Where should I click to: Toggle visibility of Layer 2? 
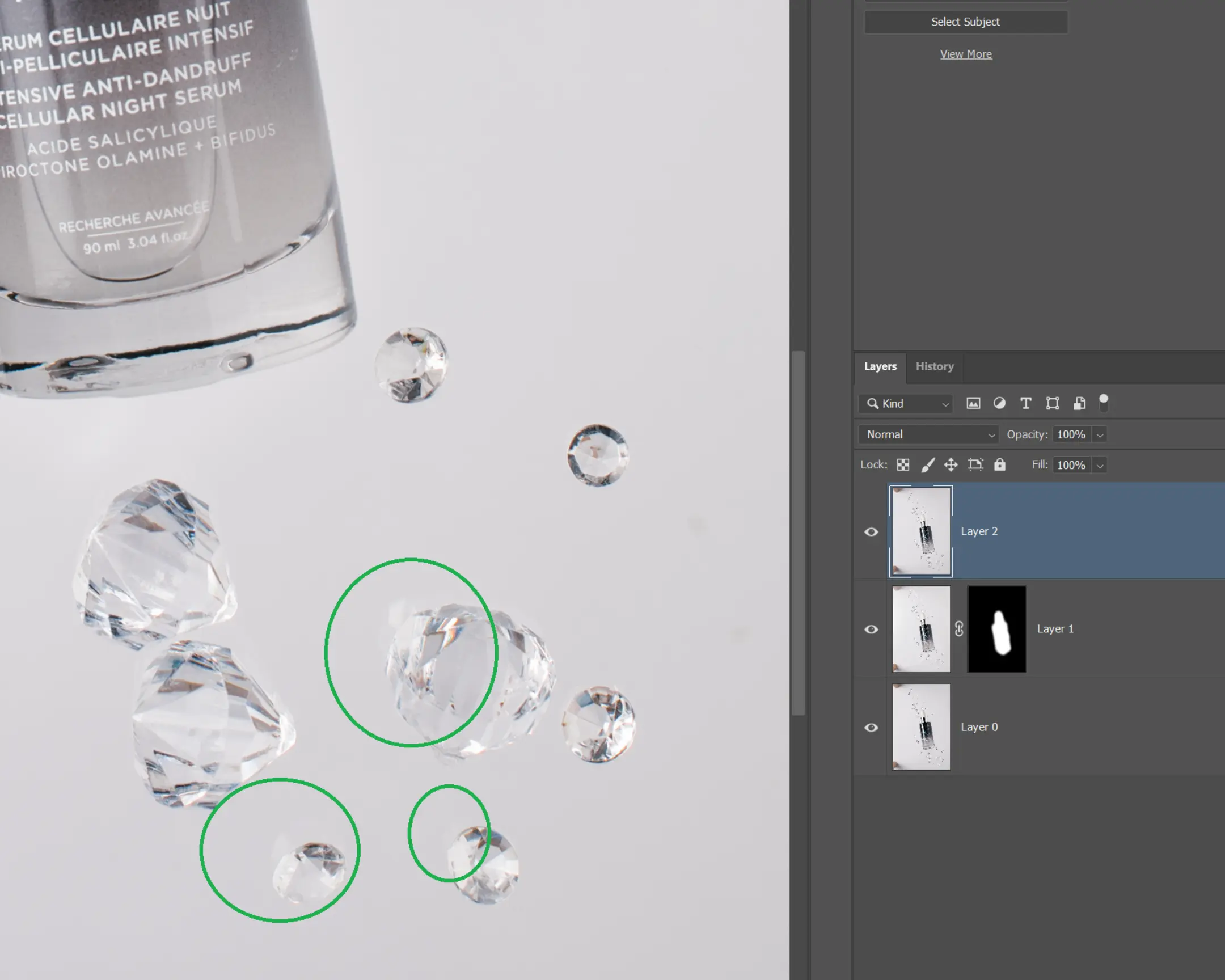pyautogui.click(x=871, y=531)
